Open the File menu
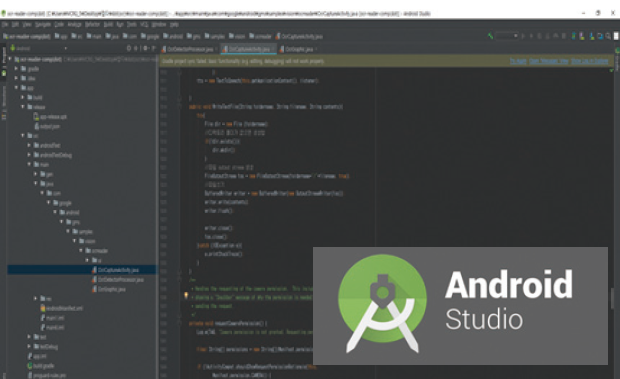Screen dimensions: 620x379 (5, 25)
